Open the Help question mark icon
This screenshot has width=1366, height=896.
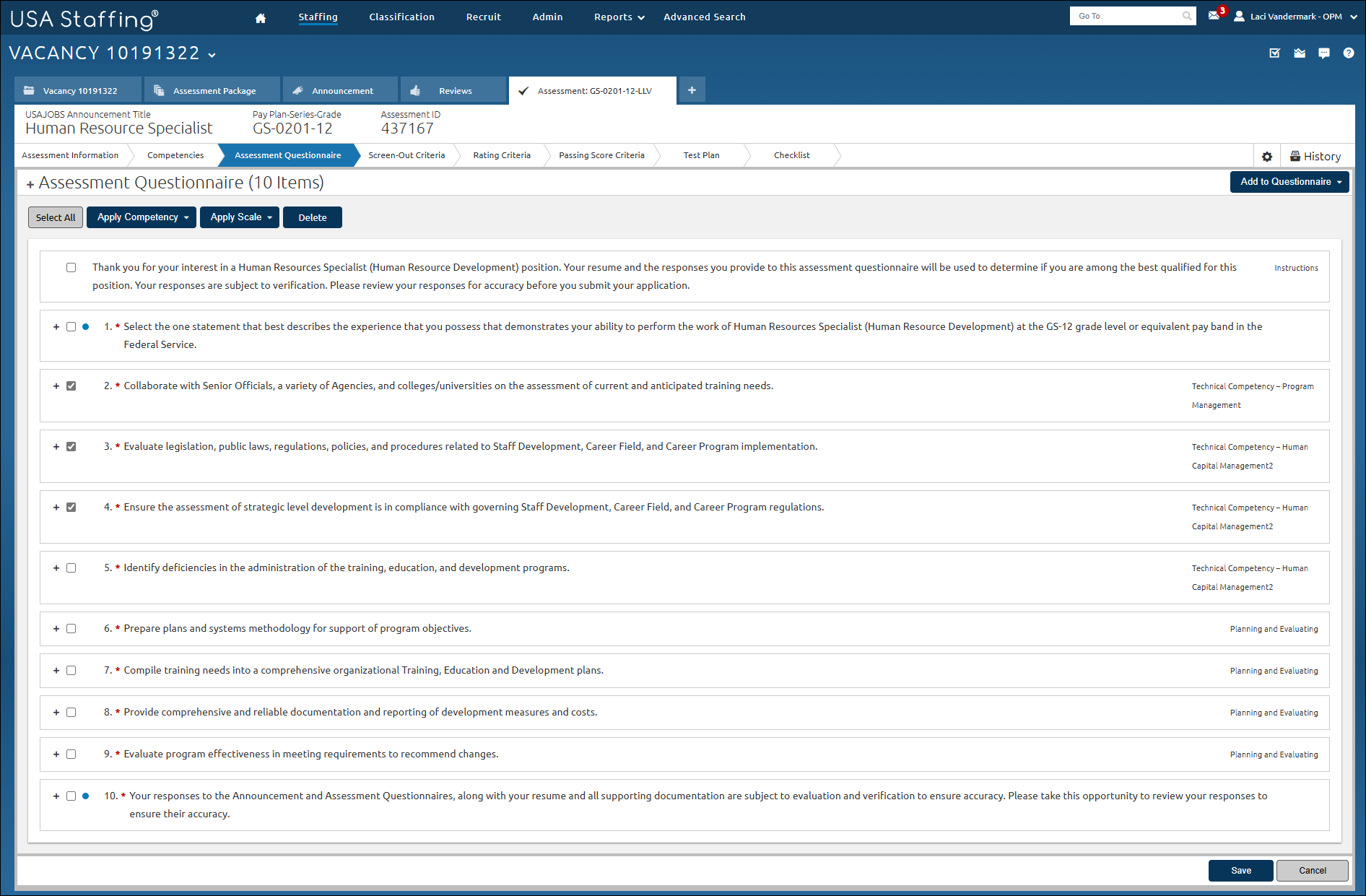[x=1349, y=53]
